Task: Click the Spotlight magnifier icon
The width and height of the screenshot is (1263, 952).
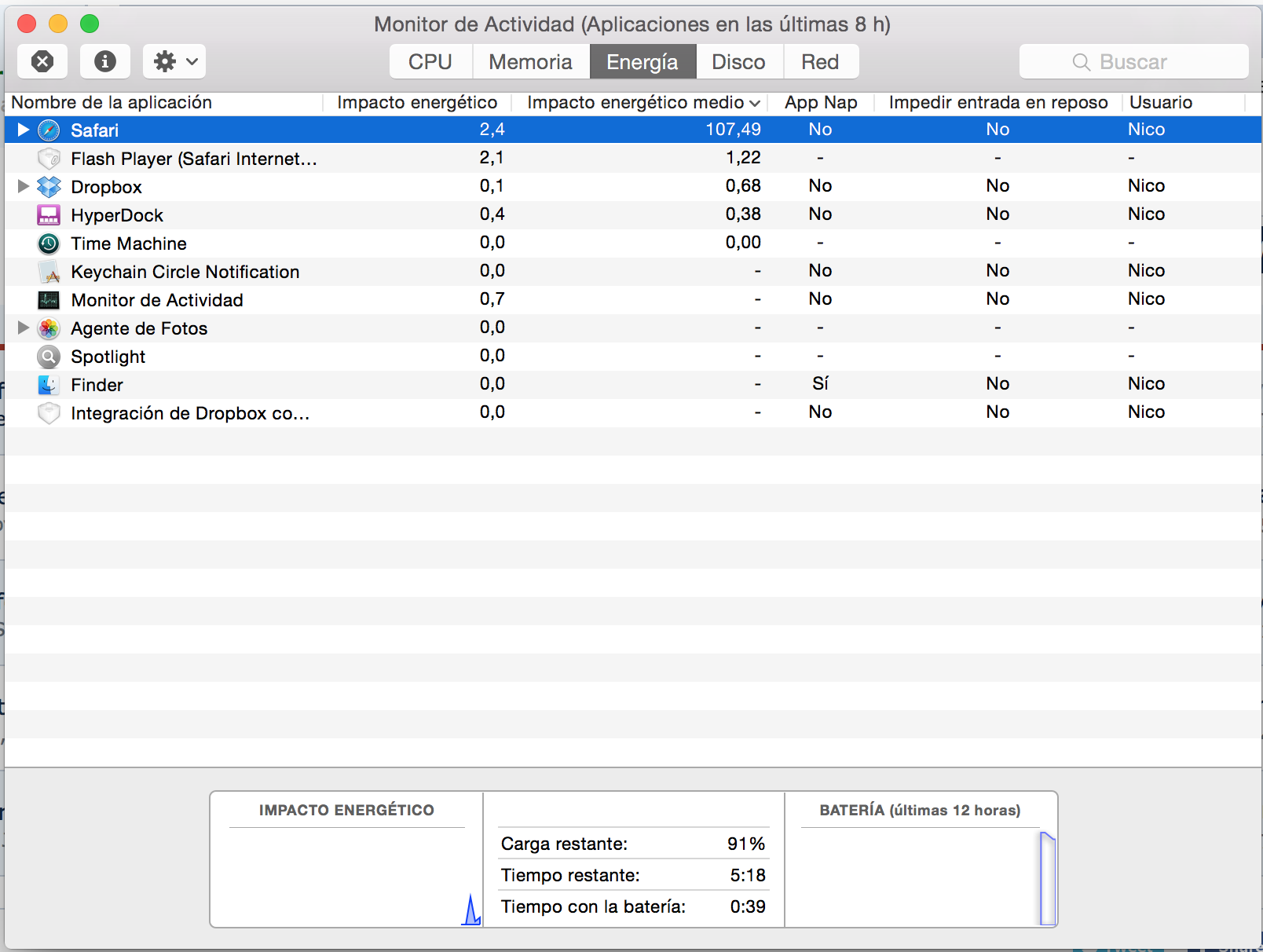Action: [x=49, y=356]
